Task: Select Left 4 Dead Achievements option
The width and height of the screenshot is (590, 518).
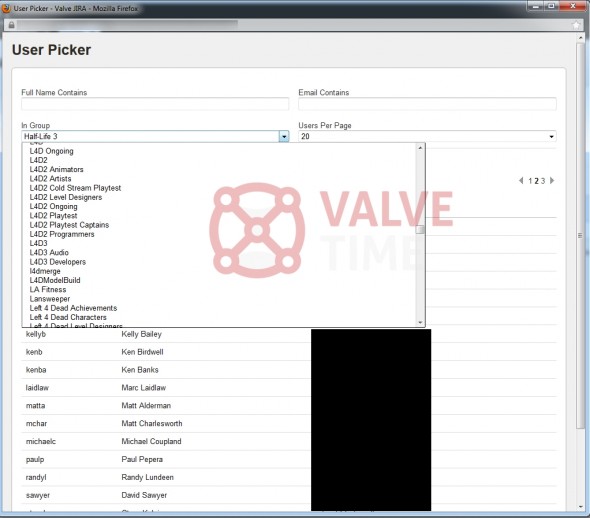Action: [73, 308]
